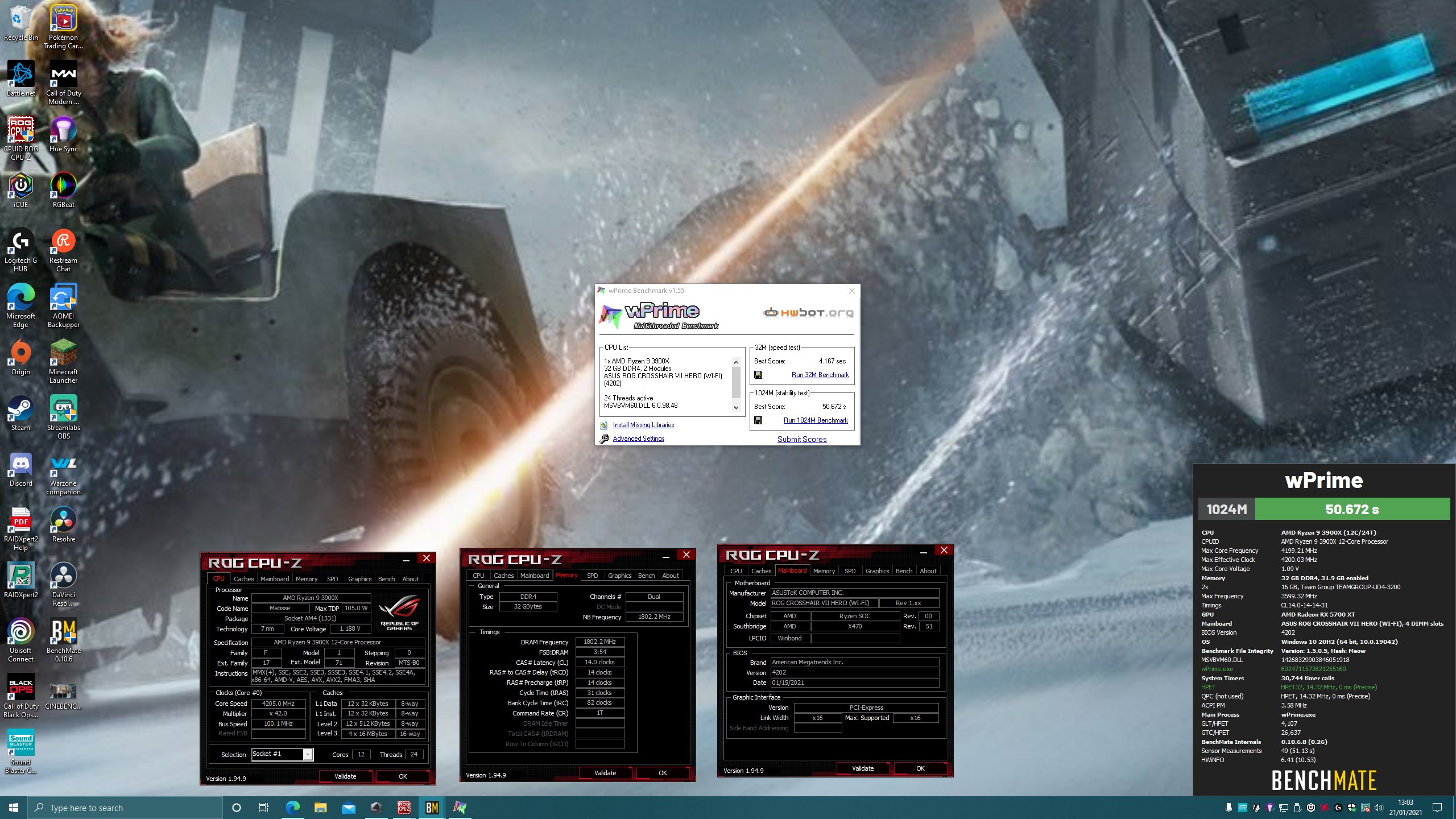Open About tab in right CPU-Z window
The width and height of the screenshot is (1456, 819).
[x=928, y=571]
